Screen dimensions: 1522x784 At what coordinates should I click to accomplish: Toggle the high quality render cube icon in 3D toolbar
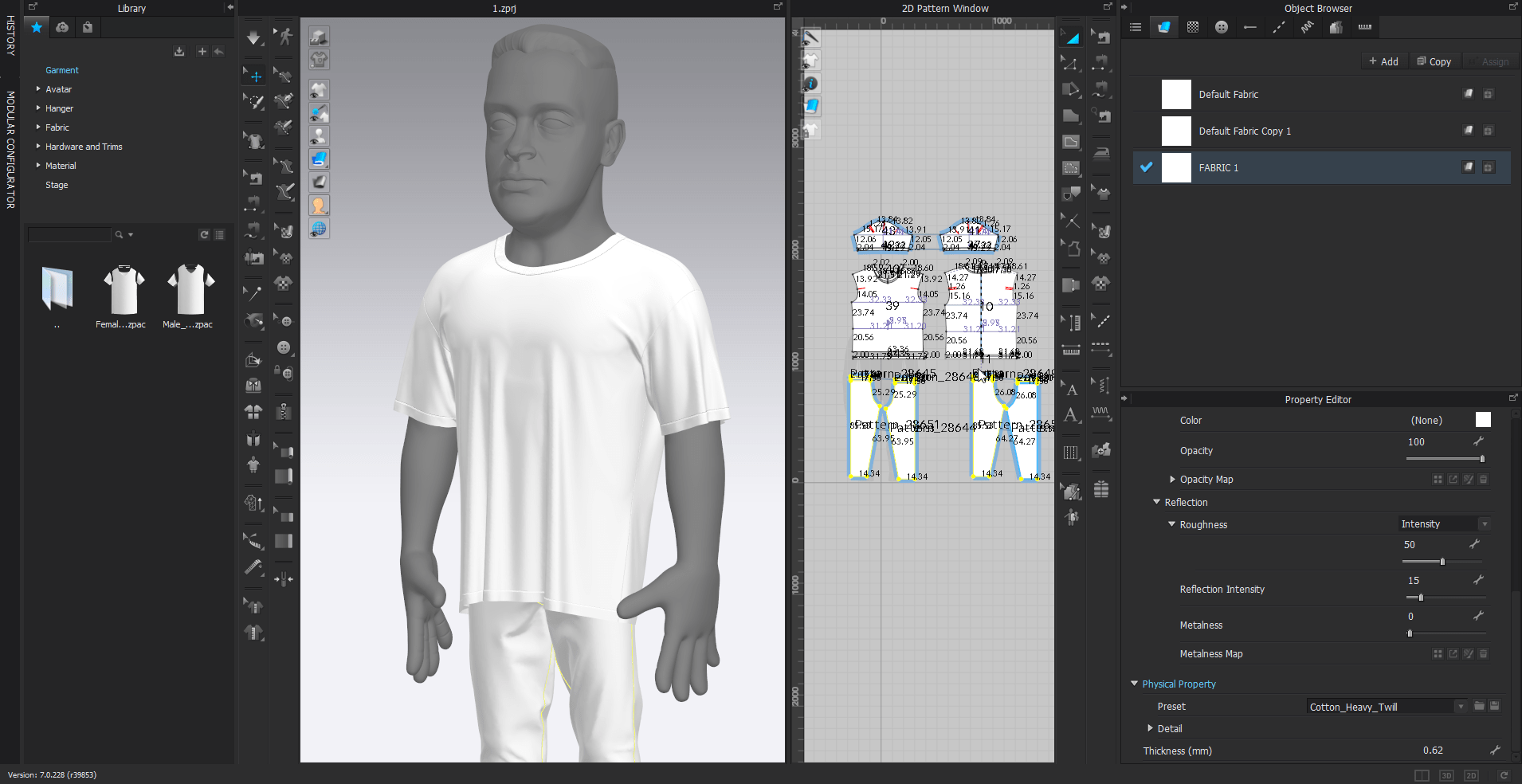click(319, 37)
